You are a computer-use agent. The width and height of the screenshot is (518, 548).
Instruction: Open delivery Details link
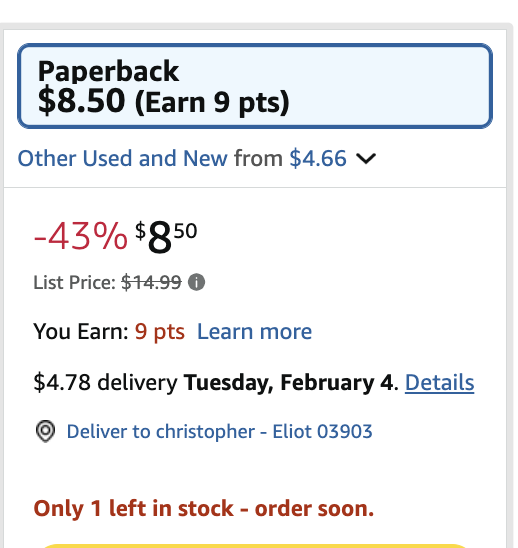tap(439, 382)
